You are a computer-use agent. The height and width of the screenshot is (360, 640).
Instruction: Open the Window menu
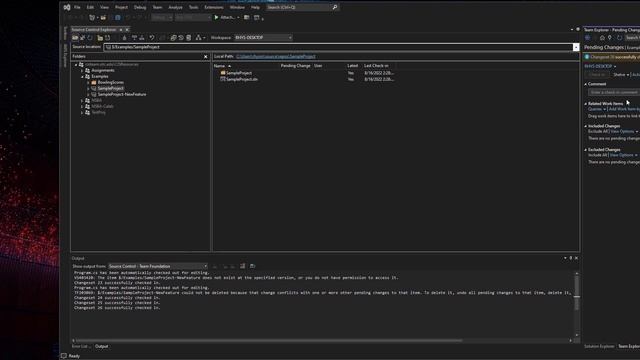237,7
